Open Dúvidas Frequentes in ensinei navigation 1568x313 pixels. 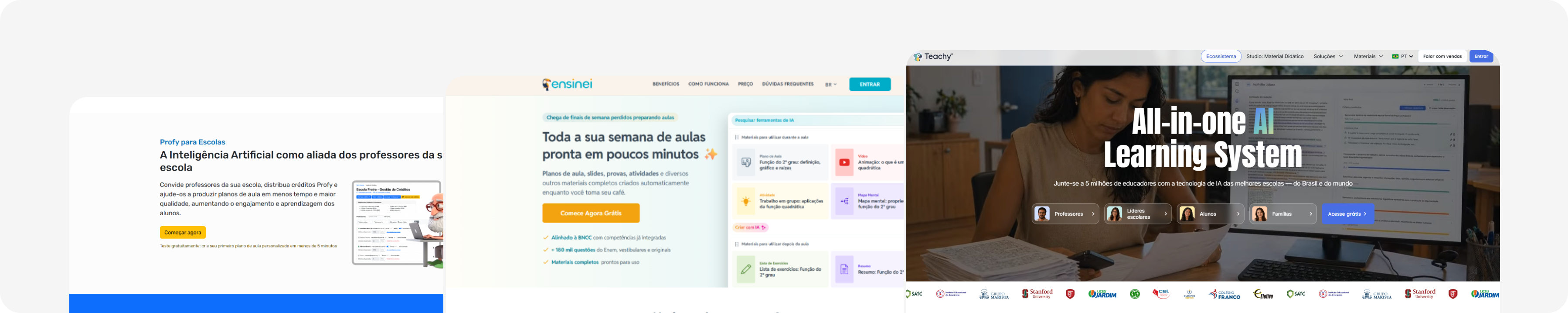pos(788,84)
